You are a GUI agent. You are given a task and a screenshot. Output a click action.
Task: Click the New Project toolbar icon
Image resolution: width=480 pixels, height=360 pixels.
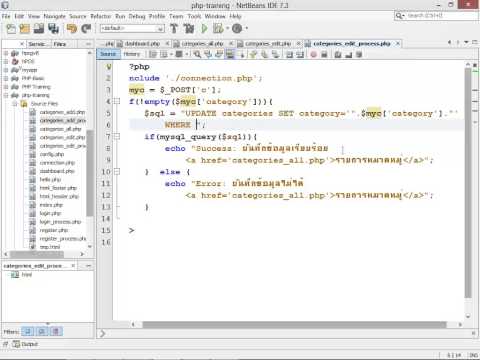[x=25, y=29]
